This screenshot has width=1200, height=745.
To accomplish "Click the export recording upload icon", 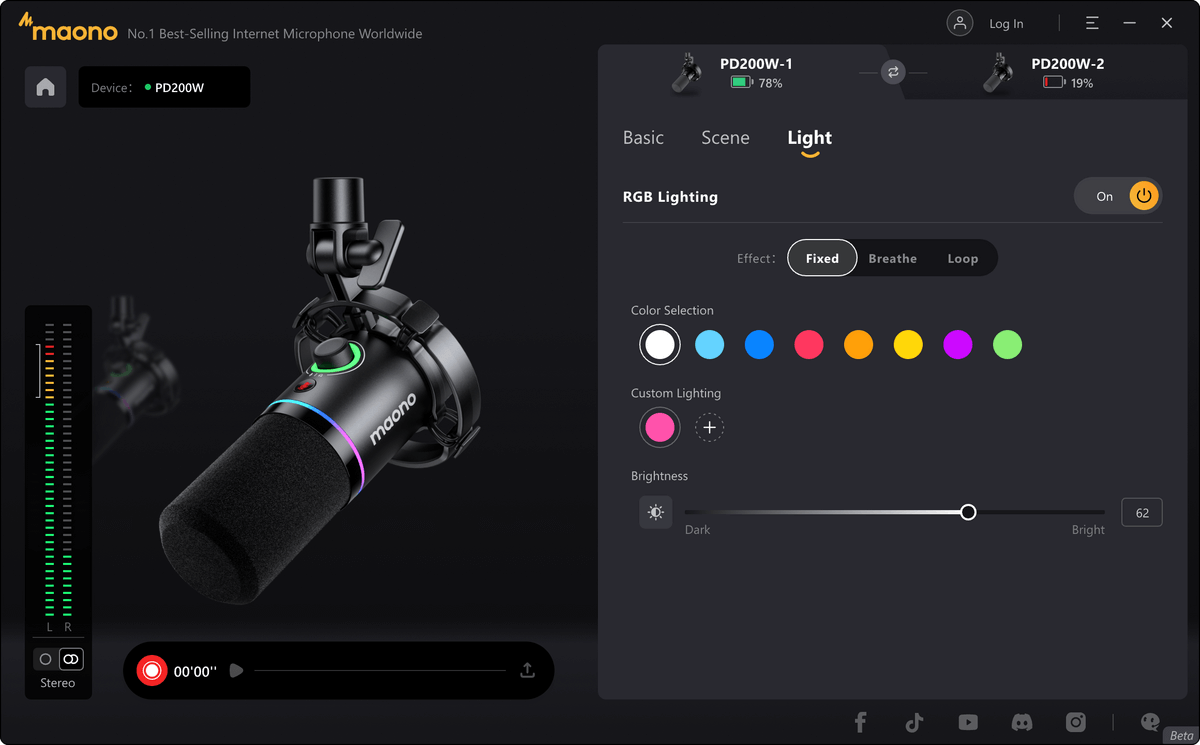I will 528,671.
